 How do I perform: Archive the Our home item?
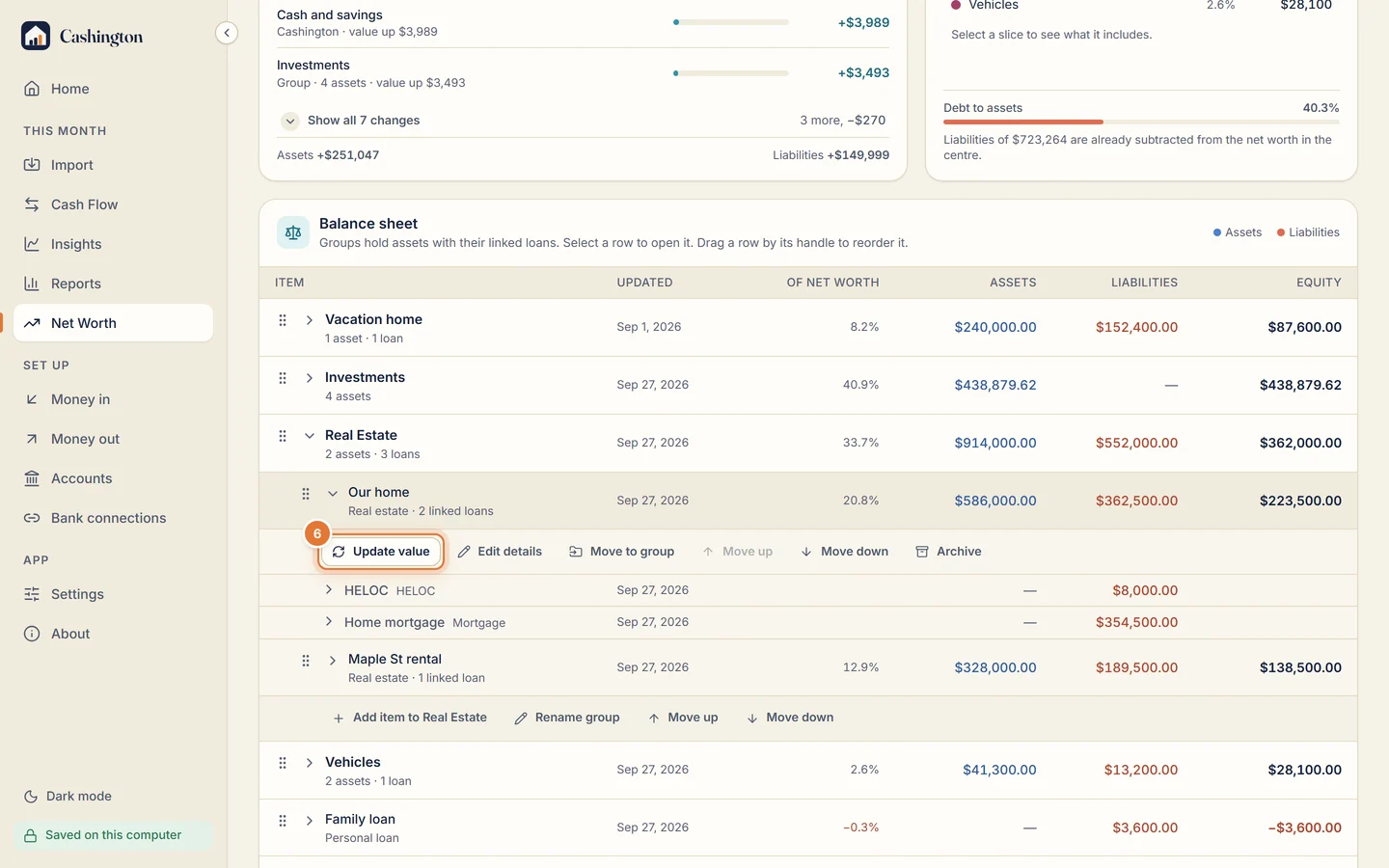coord(949,552)
